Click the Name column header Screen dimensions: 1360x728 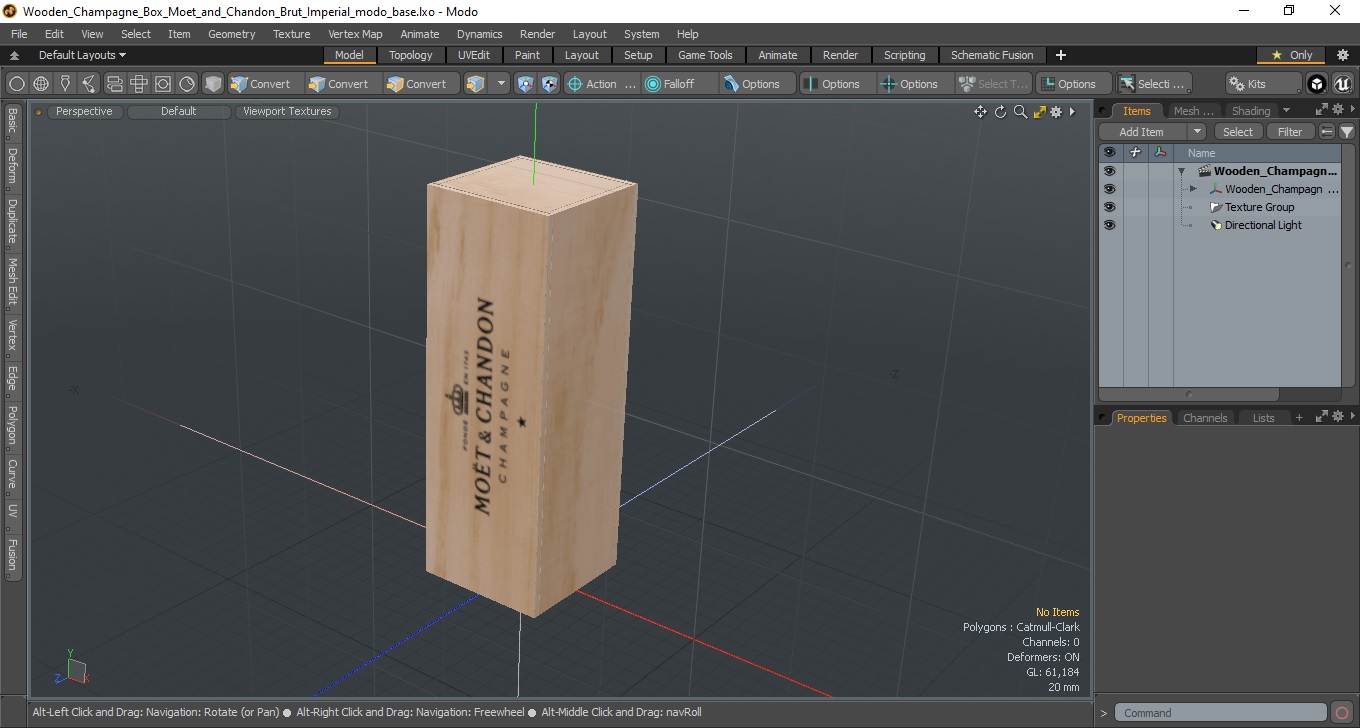[1201, 153]
